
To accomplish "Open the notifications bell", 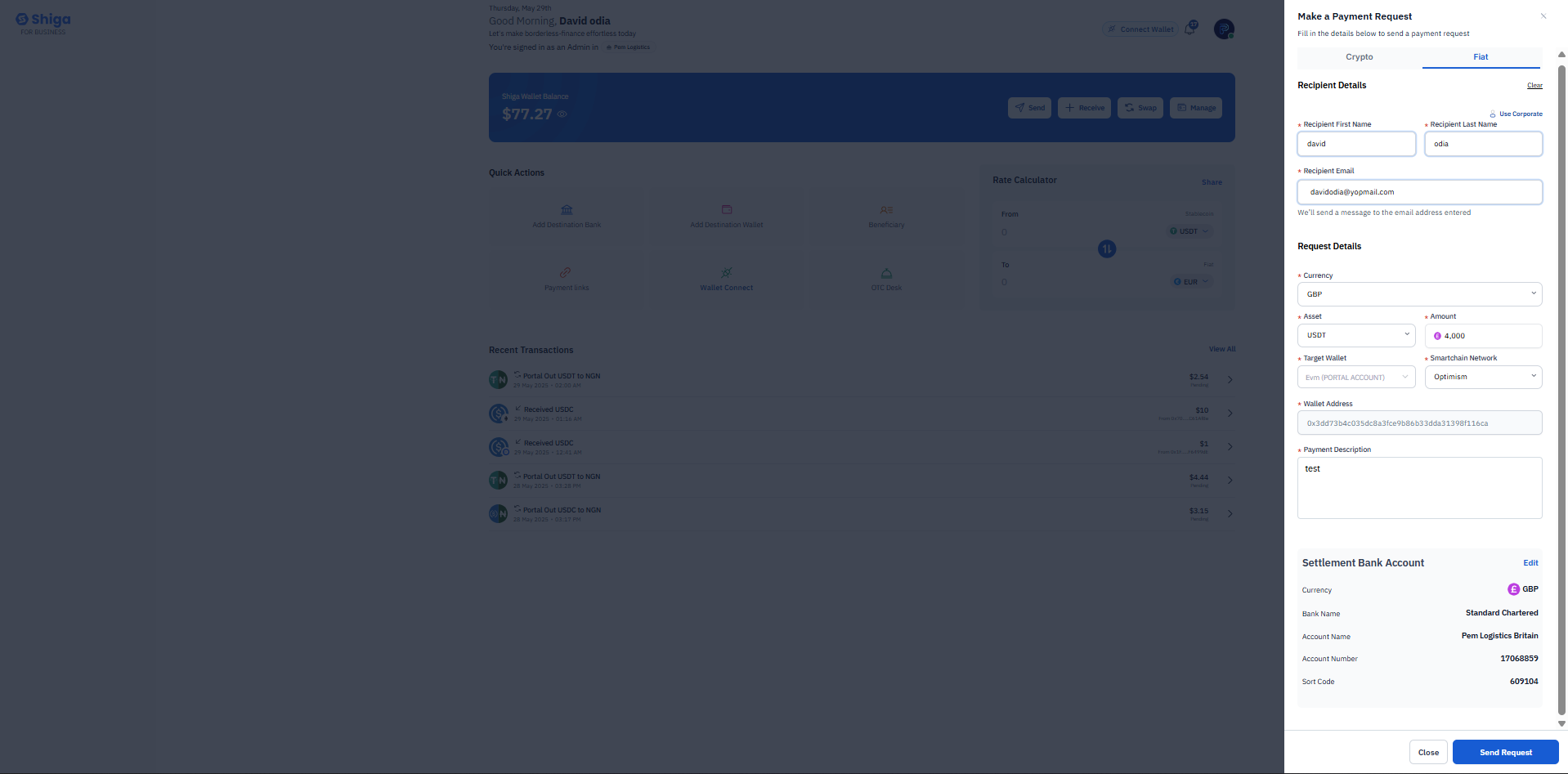I will 1190,29.
